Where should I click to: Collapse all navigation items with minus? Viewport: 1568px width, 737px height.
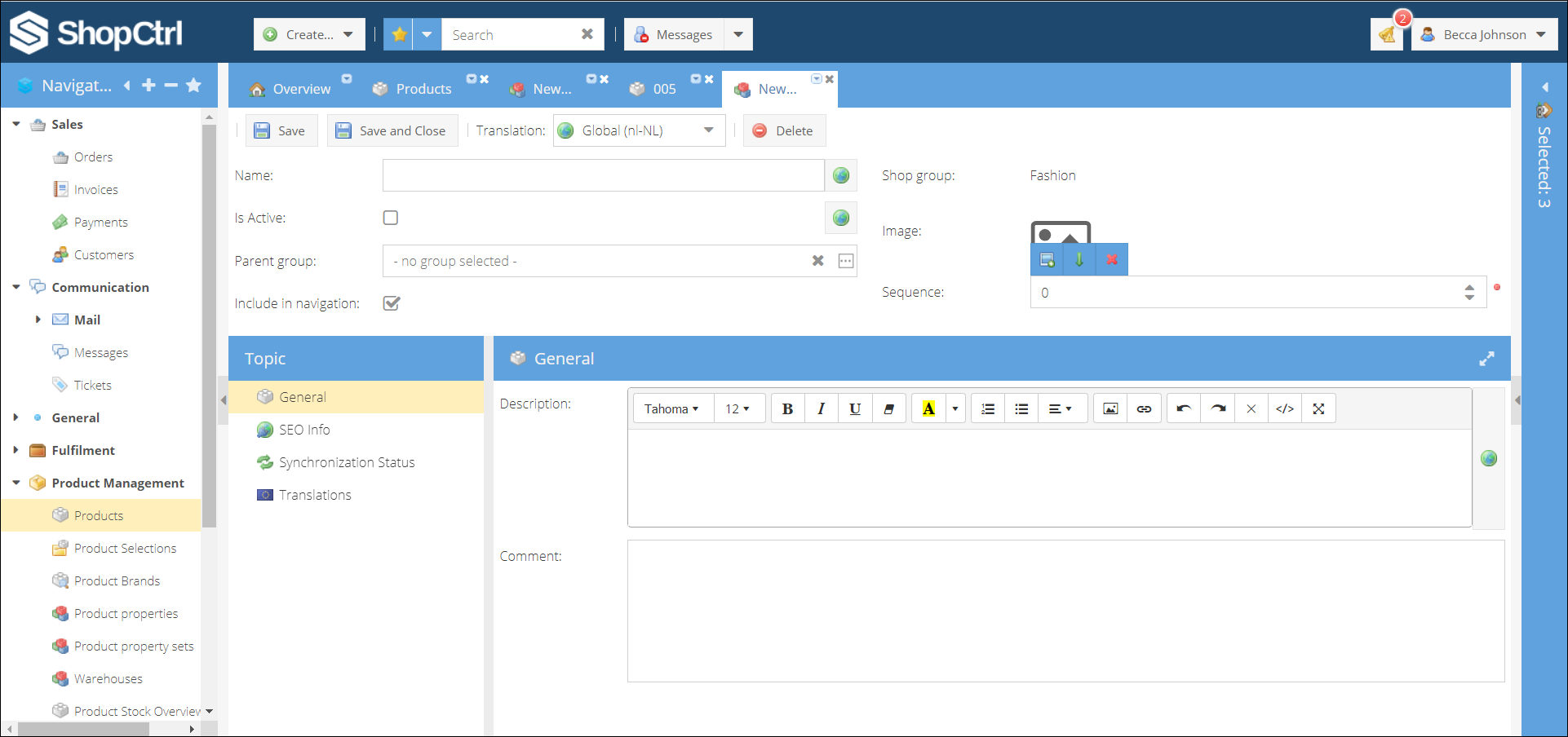(x=171, y=85)
